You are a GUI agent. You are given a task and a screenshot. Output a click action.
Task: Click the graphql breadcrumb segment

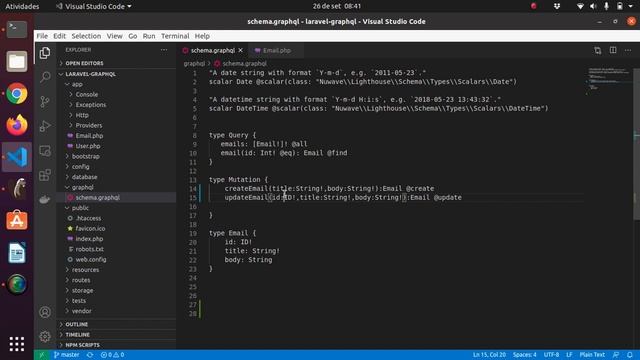194,64
